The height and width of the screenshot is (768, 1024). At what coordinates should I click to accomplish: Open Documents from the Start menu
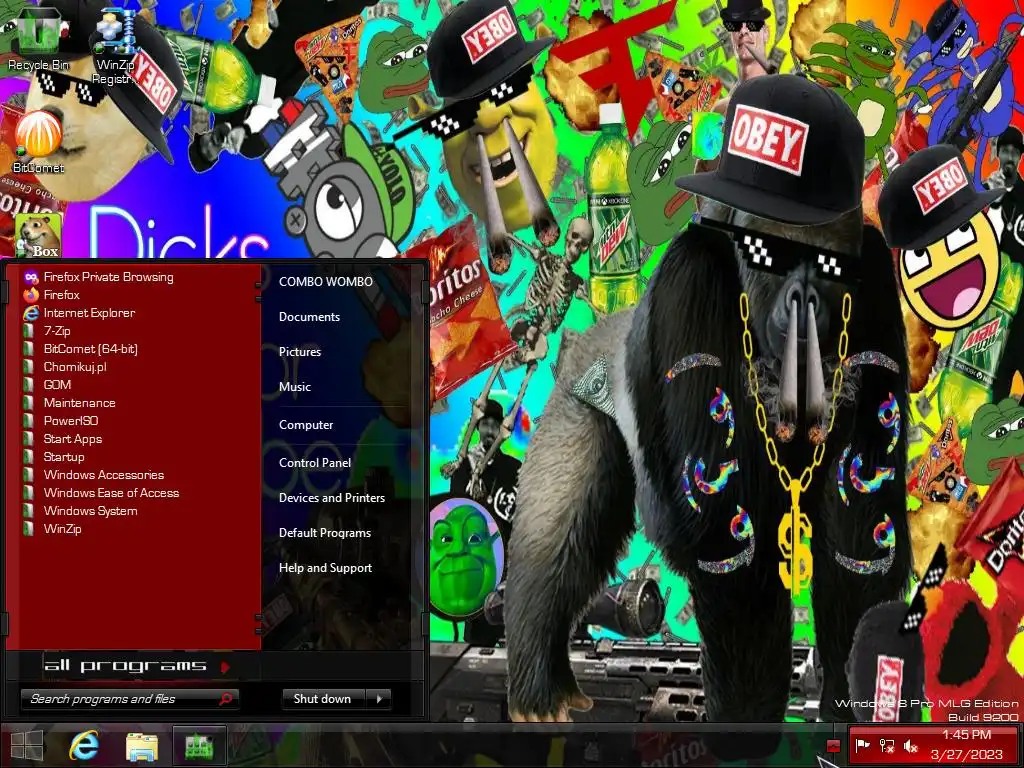click(x=310, y=317)
